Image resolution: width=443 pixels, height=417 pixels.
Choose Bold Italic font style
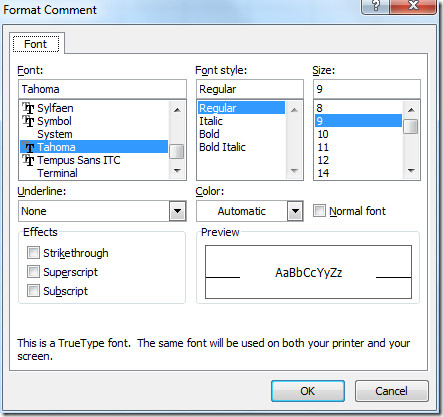coord(222,147)
